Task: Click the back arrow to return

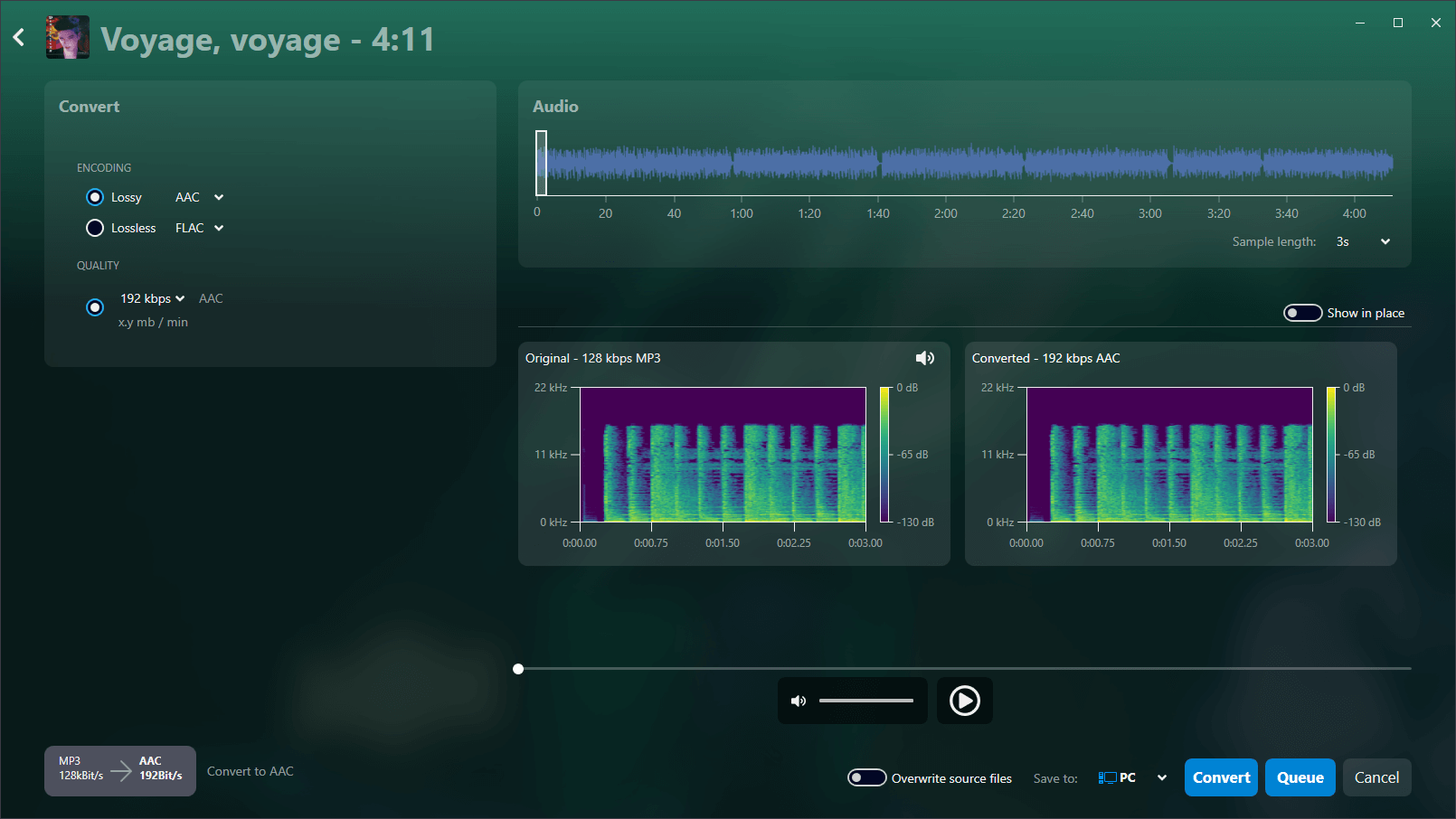Action: [18, 36]
